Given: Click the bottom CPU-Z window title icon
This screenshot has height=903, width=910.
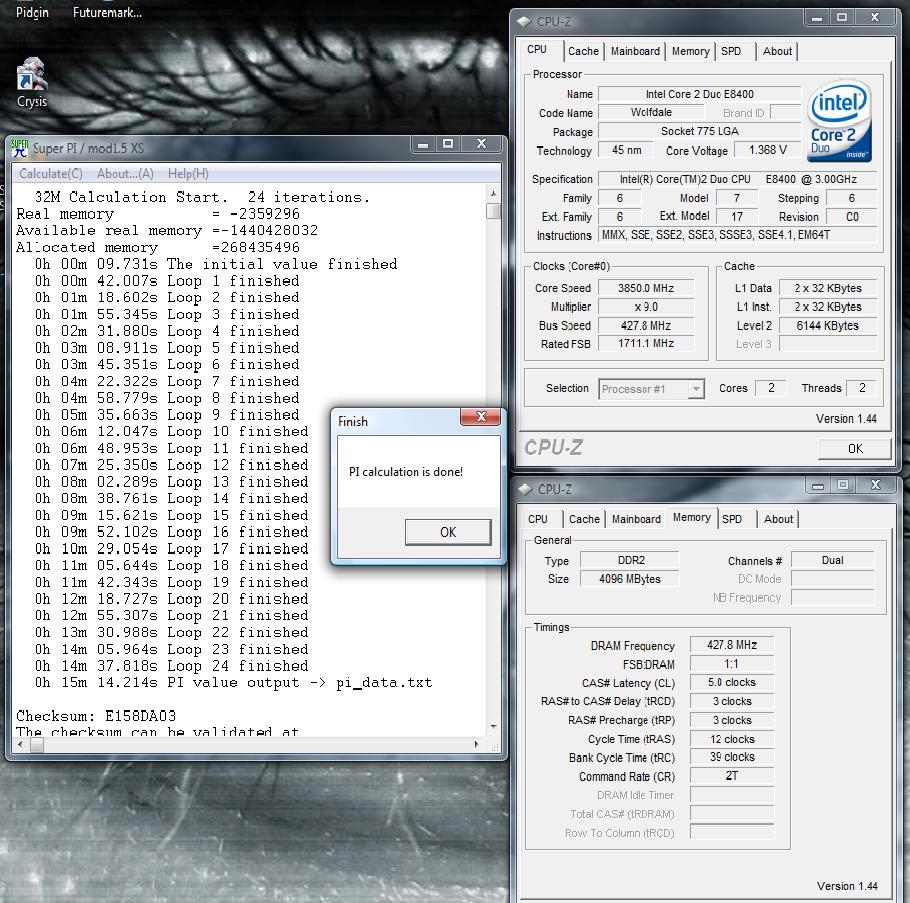Looking at the screenshot, I should point(526,489).
